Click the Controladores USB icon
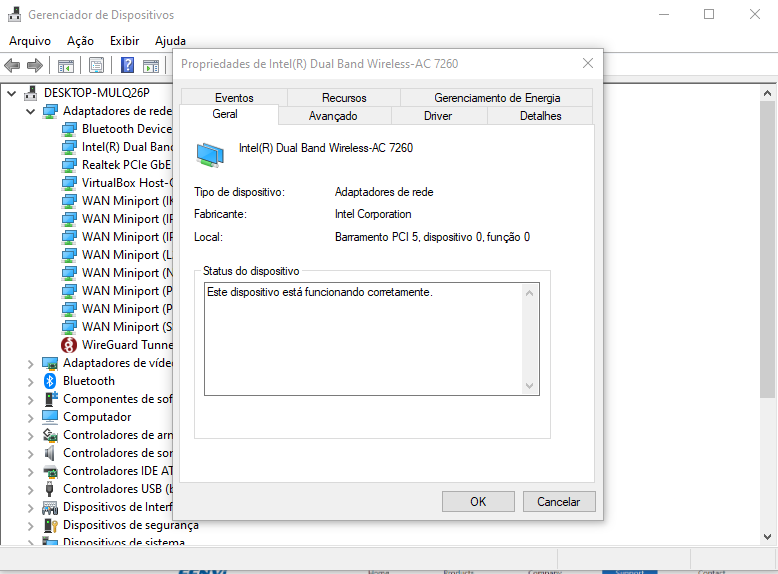The width and height of the screenshot is (778, 574). [50, 489]
